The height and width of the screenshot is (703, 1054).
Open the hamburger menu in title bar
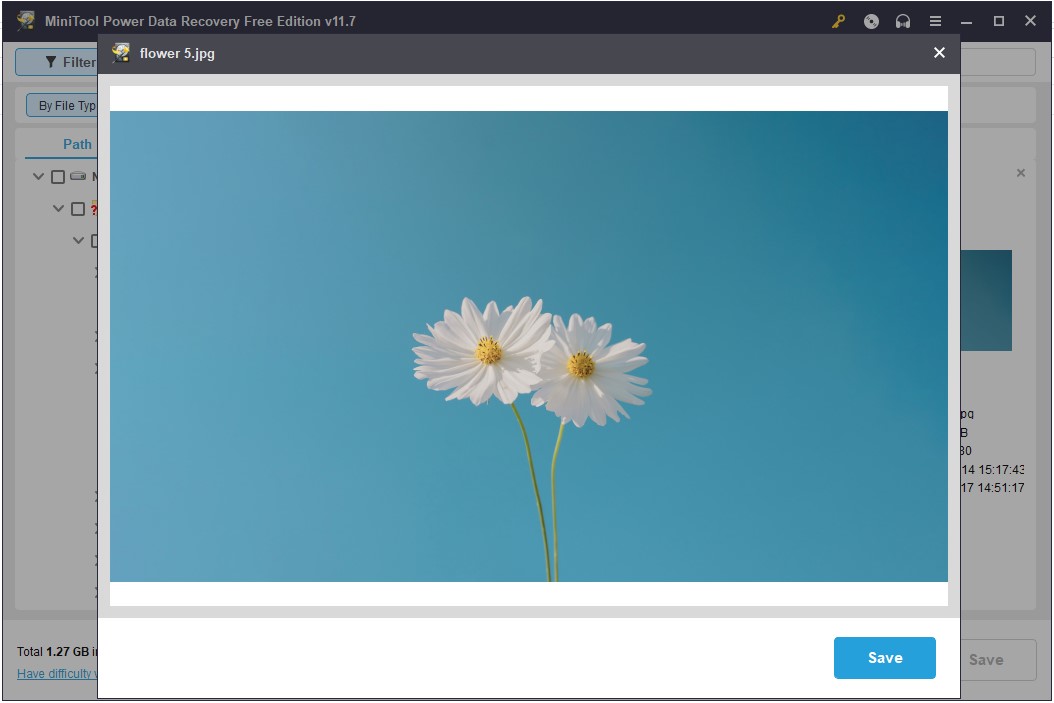[x=935, y=22]
